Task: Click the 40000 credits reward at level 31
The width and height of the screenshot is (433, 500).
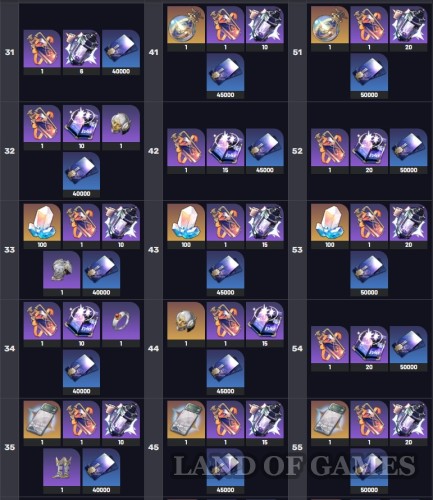Action: tap(121, 52)
